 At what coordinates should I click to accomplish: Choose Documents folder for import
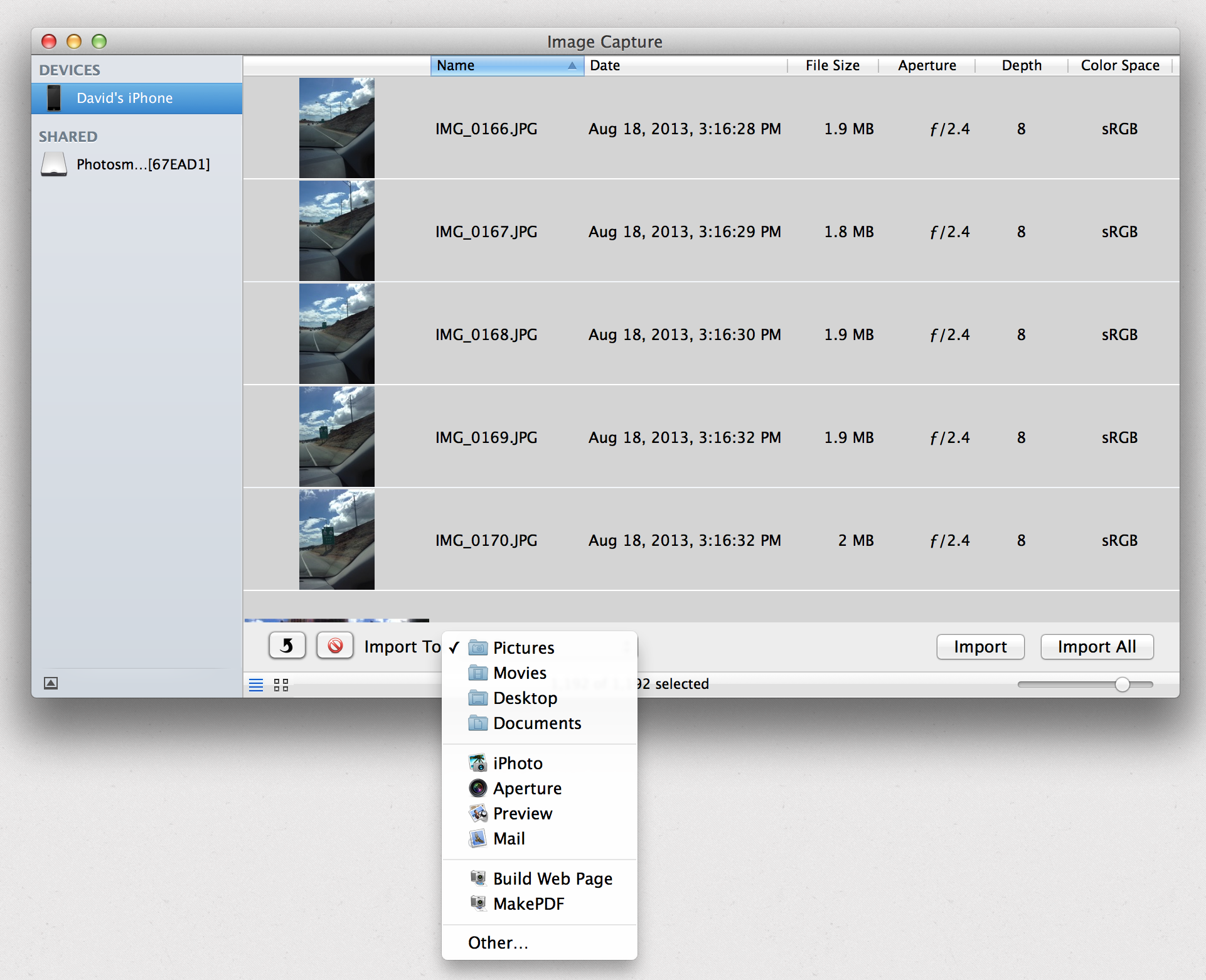point(540,723)
